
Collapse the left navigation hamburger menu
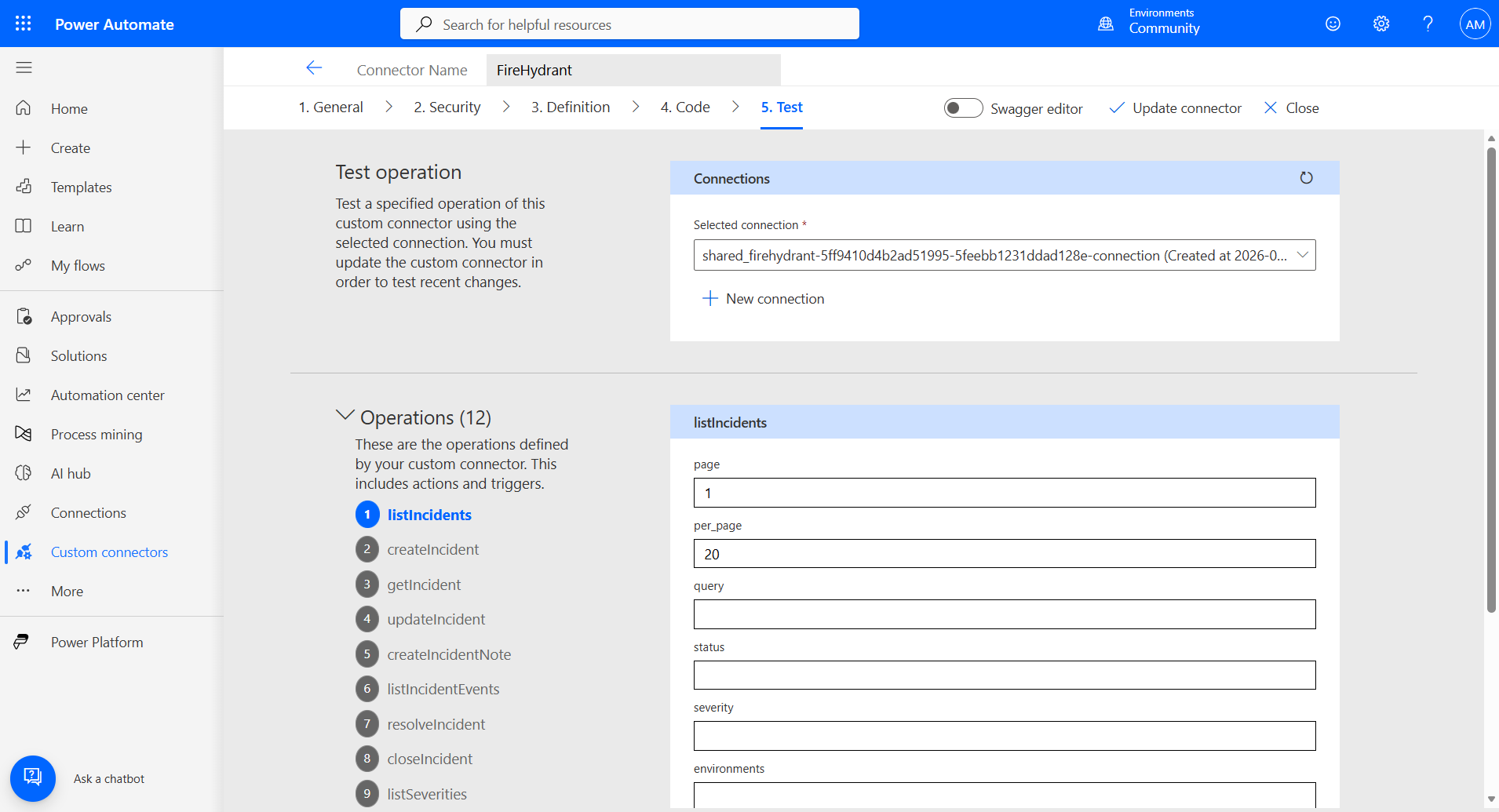[x=24, y=67]
